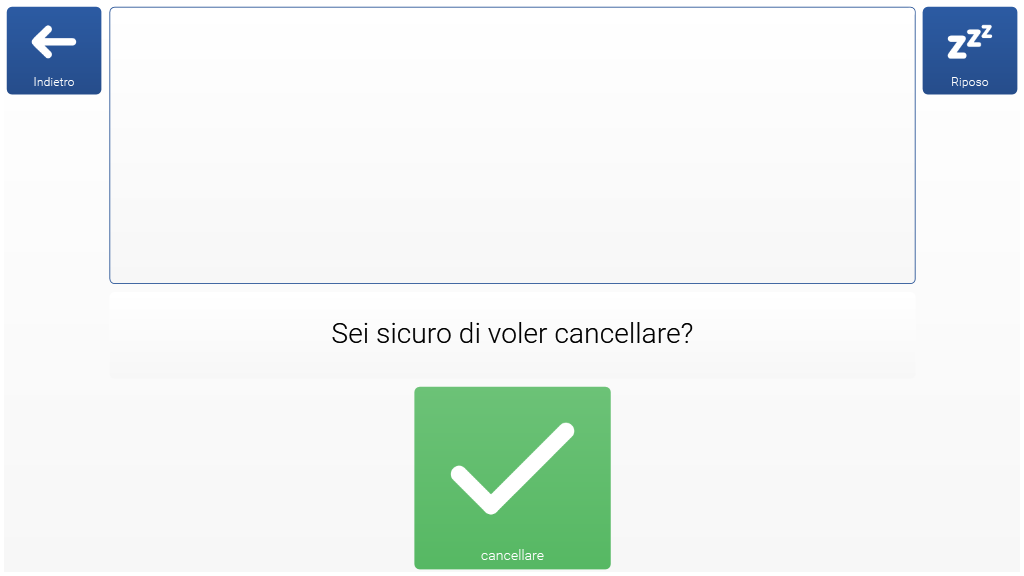Click the large white checkmark icon
This screenshot has height=576, width=1024.
coord(512,468)
